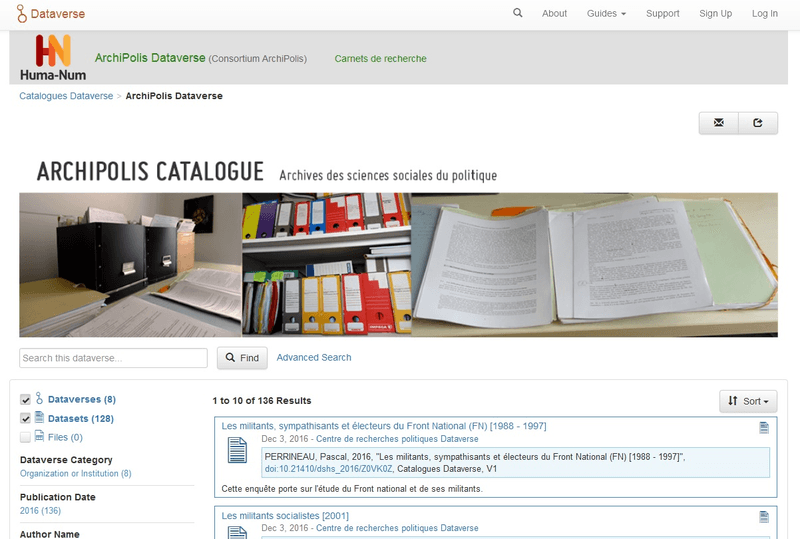Click the share dataverse arrow button

pyautogui.click(x=758, y=123)
